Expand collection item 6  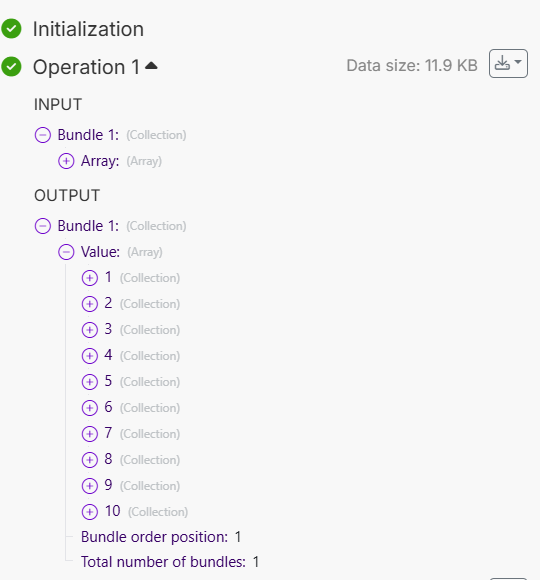point(90,408)
